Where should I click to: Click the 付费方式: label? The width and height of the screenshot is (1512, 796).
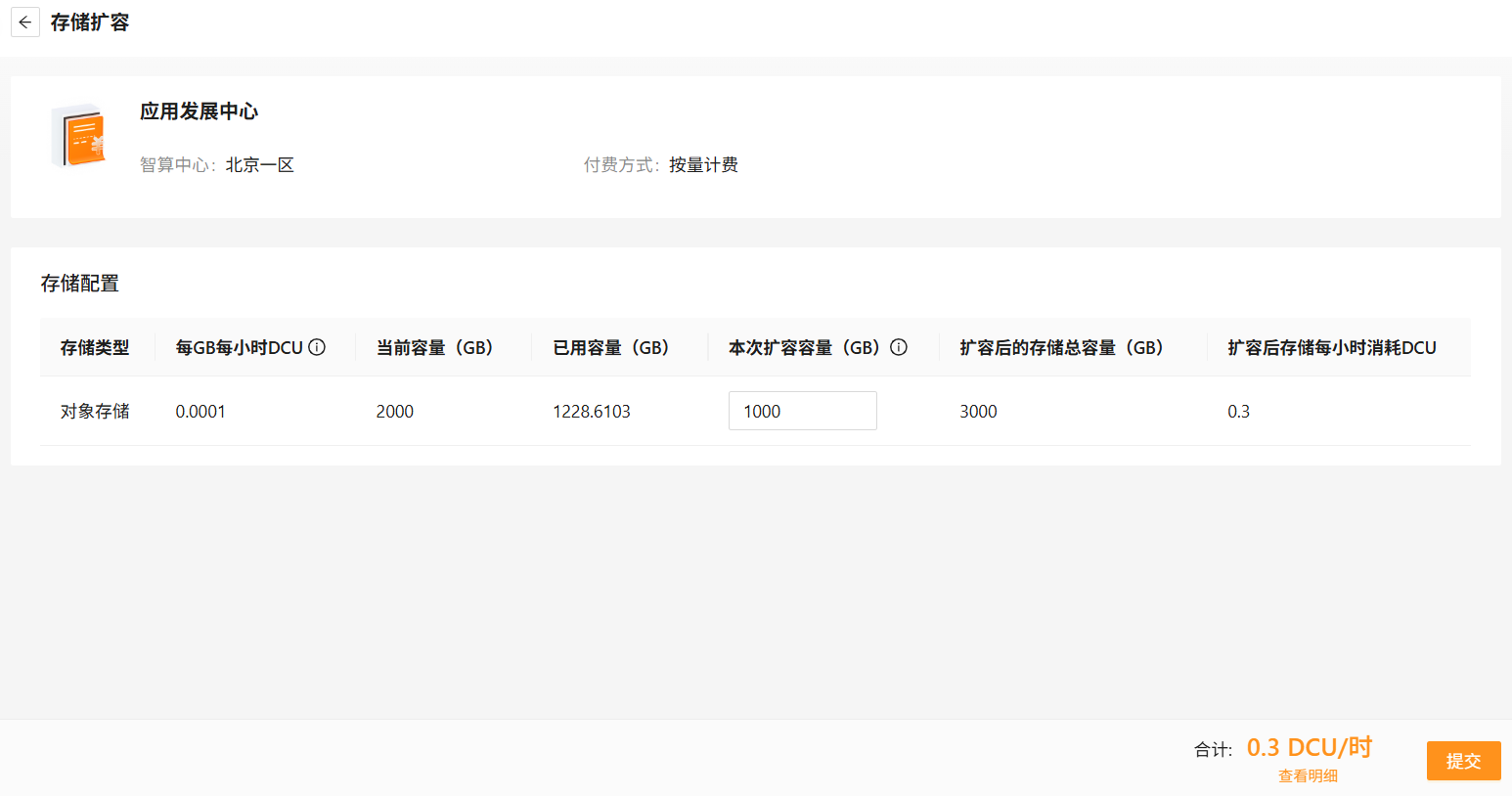[x=622, y=165]
